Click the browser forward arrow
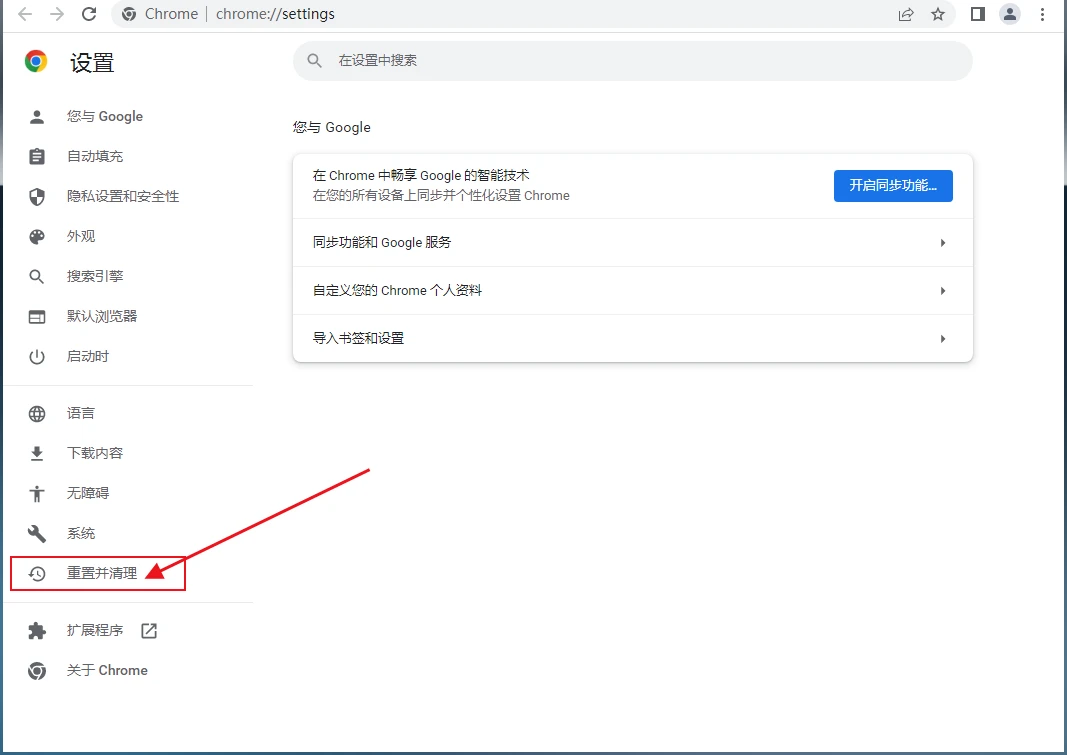Image resolution: width=1067 pixels, height=755 pixels. coord(57,14)
